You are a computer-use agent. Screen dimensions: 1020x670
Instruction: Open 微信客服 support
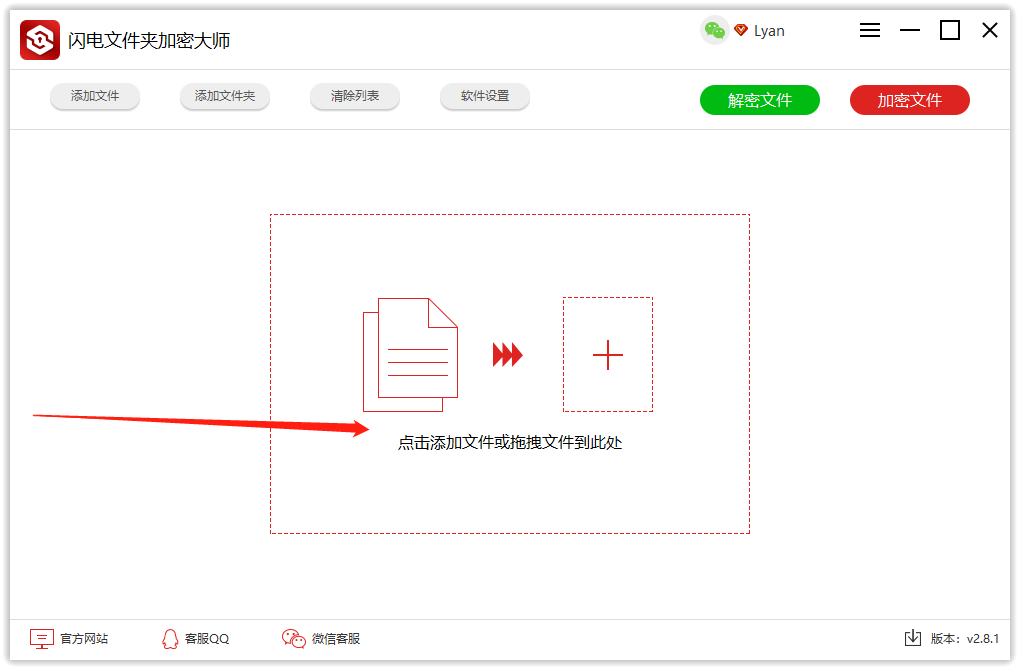click(336, 639)
